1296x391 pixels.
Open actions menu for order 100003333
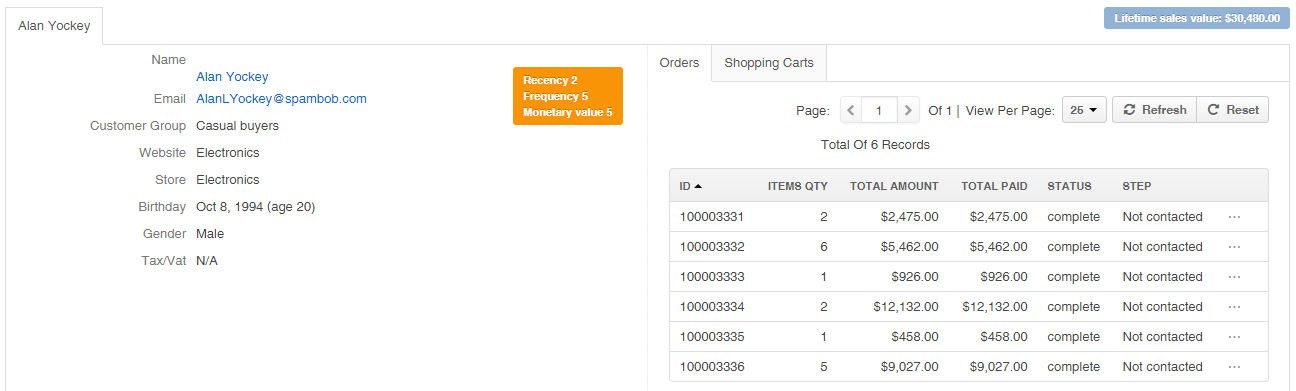[x=1234, y=277]
